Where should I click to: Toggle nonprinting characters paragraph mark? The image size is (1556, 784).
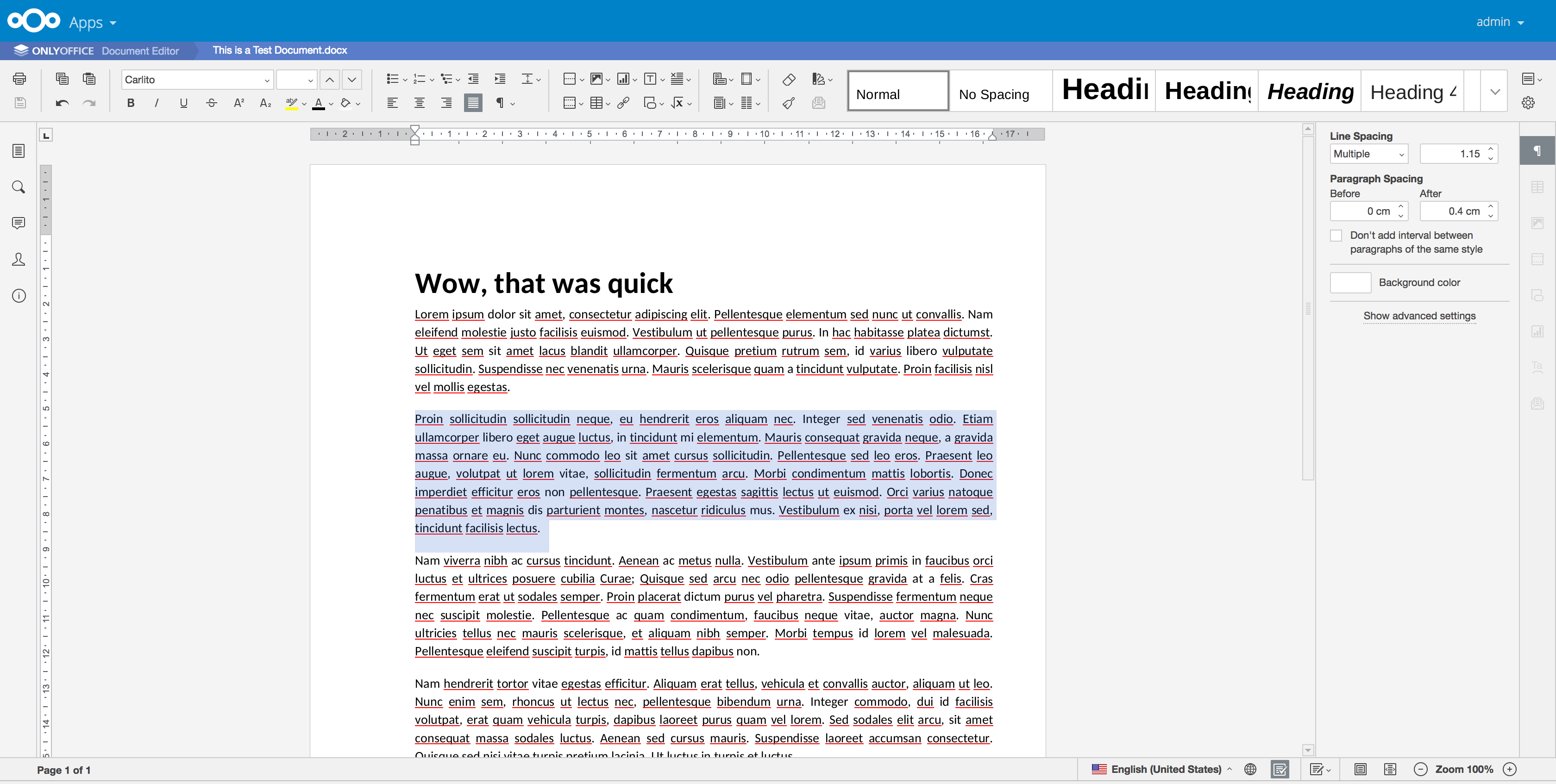[x=500, y=103]
